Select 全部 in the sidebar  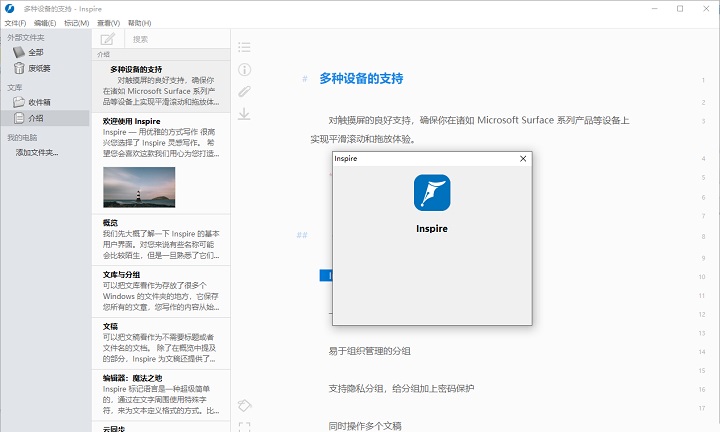pos(35,52)
